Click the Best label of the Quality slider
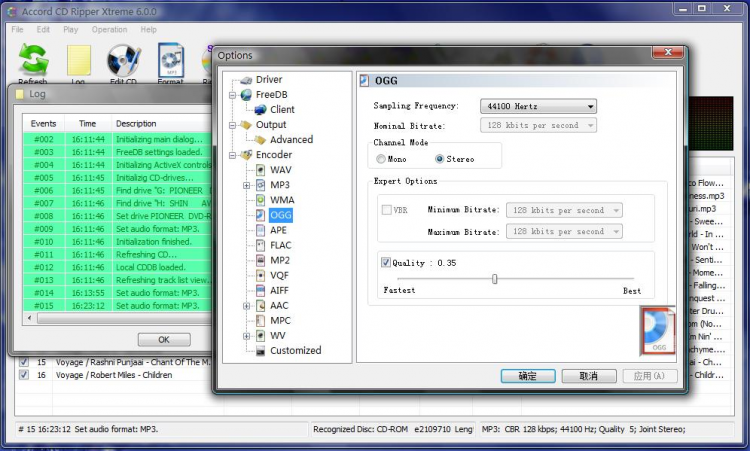 (632, 291)
